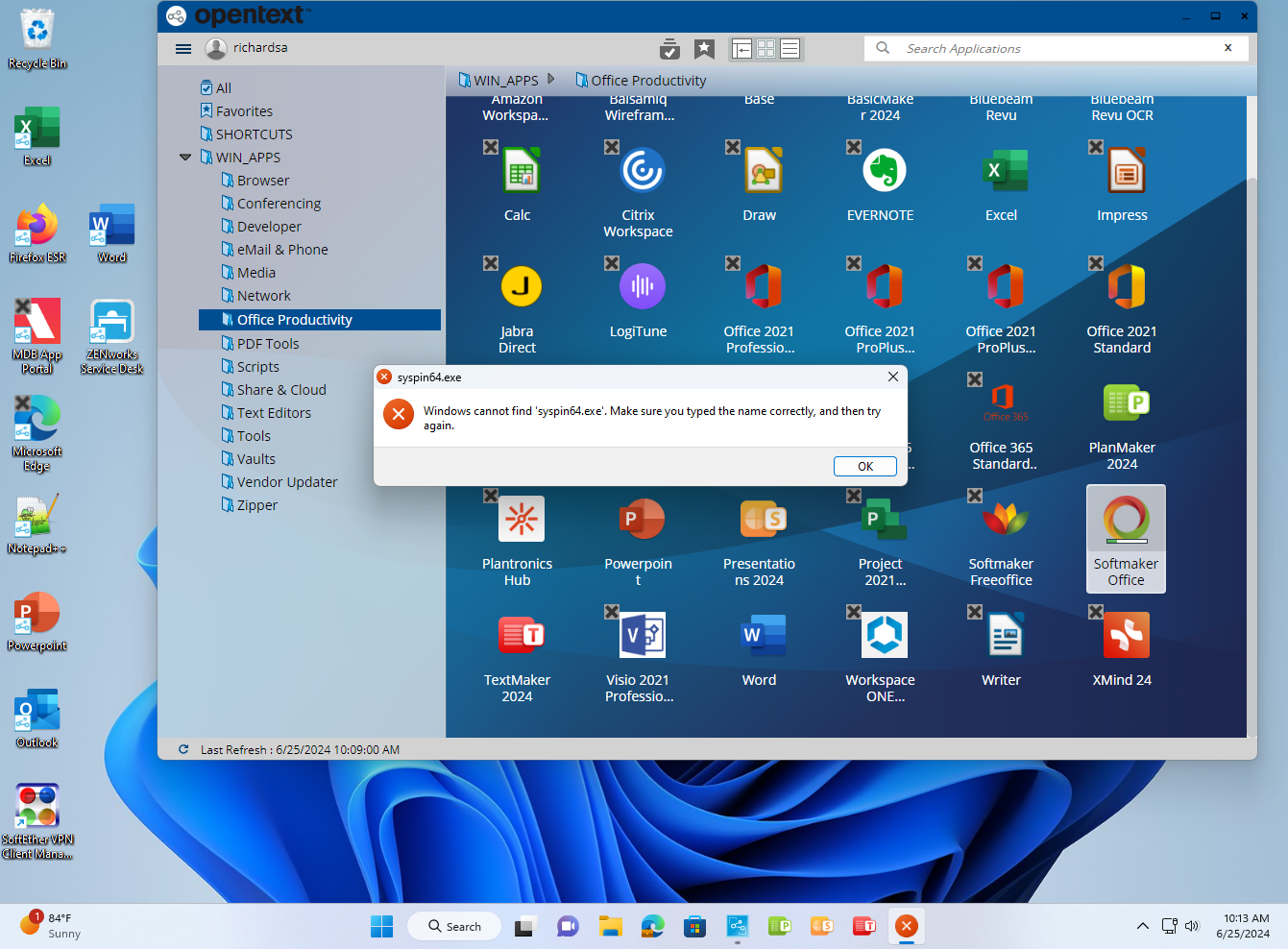Open Notepad++ desktop shortcut
The width and height of the screenshot is (1288, 949).
tap(36, 524)
